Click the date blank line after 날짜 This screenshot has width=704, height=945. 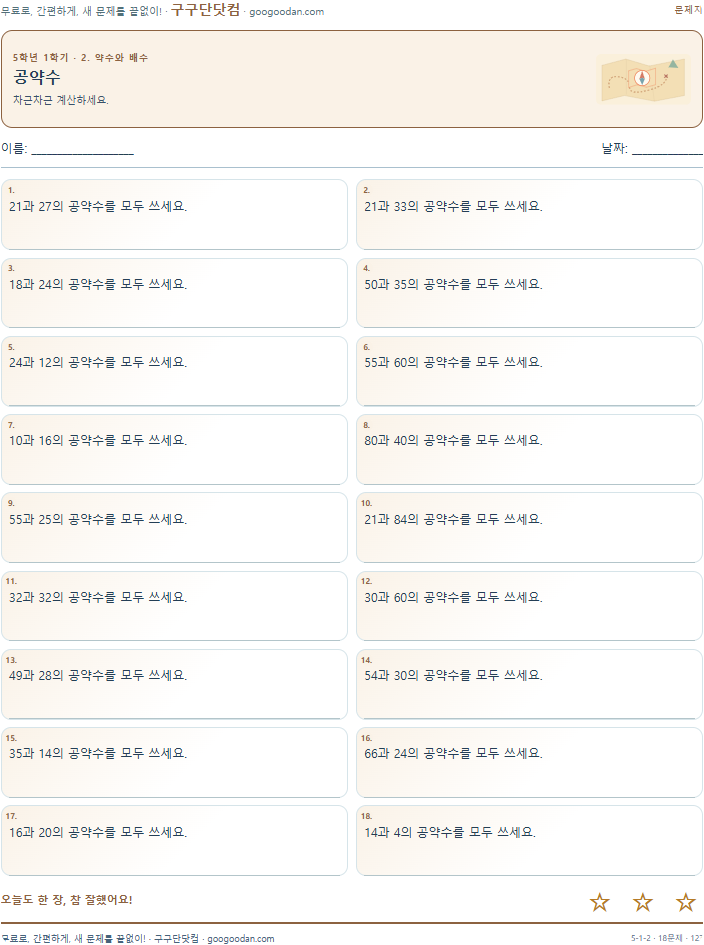click(x=667, y=149)
